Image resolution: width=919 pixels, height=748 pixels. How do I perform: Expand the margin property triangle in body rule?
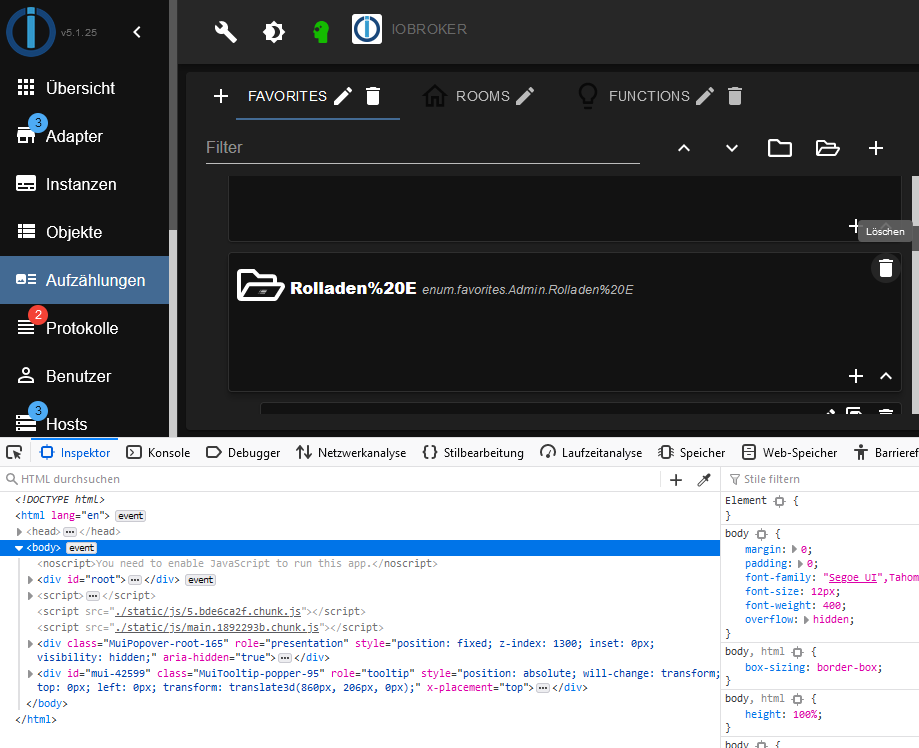point(795,549)
